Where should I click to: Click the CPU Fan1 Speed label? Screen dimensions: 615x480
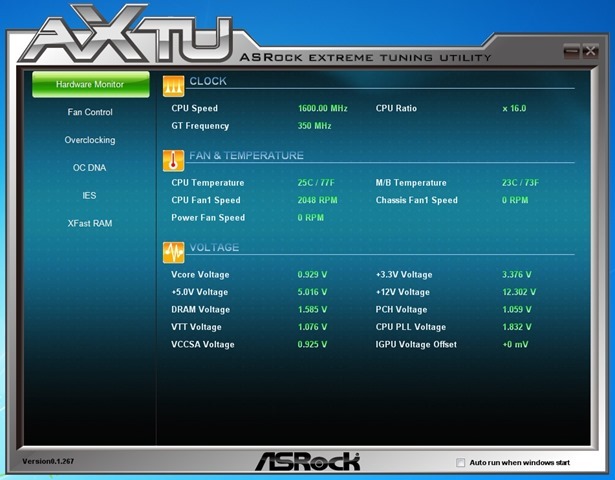click(x=206, y=200)
